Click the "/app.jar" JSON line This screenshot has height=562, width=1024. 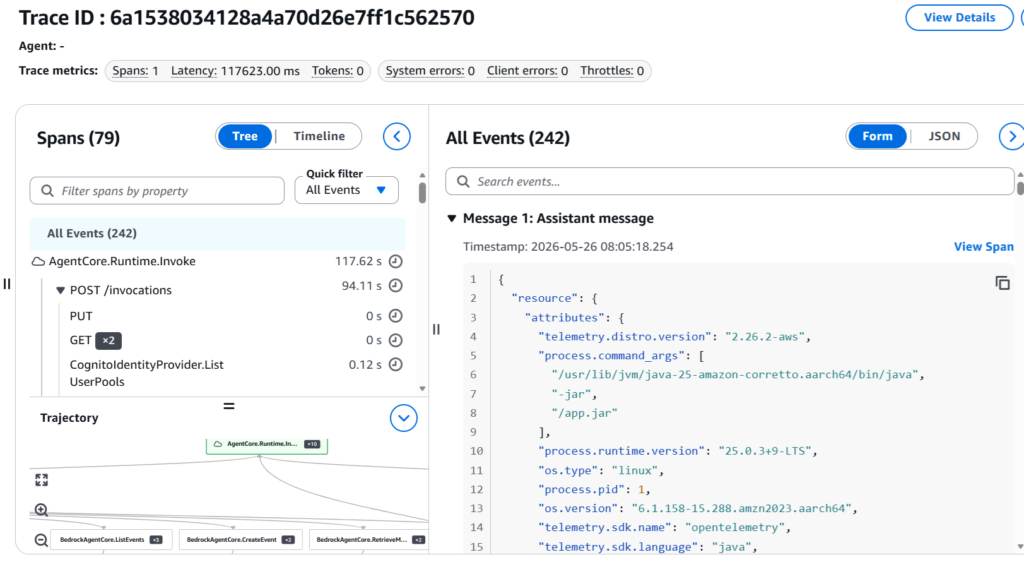pos(584,413)
